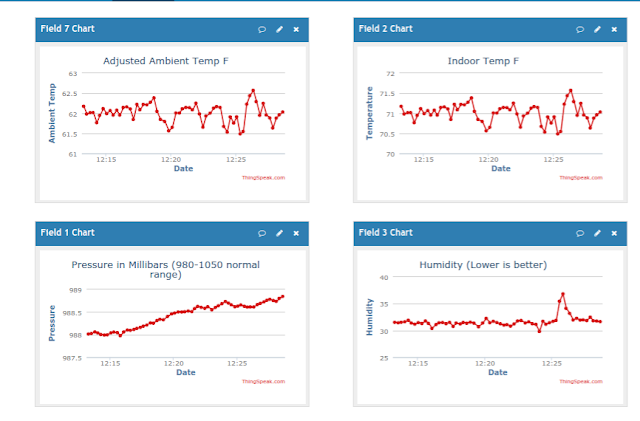This screenshot has height=421, width=640.
Task: Follow ThingSpeak.com link under Ambient Temp chart
Action: tap(263, 178)
